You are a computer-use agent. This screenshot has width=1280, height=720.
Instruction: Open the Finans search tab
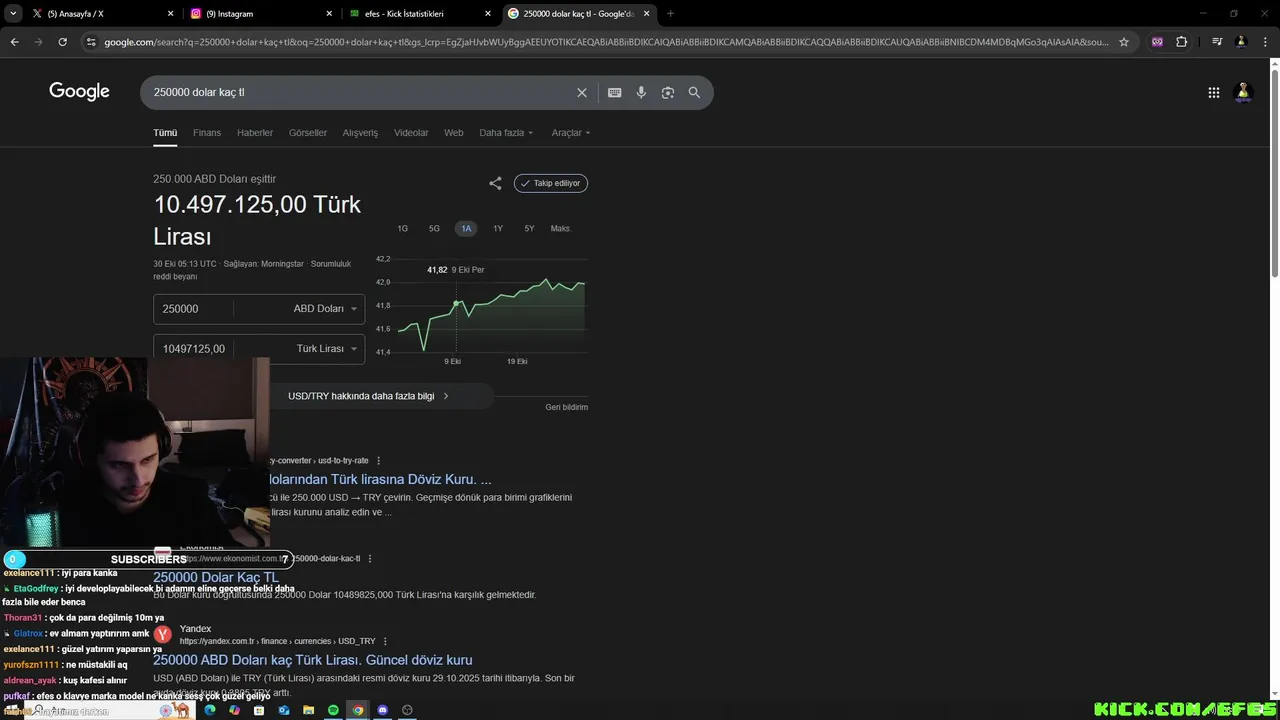click(207, 133)
